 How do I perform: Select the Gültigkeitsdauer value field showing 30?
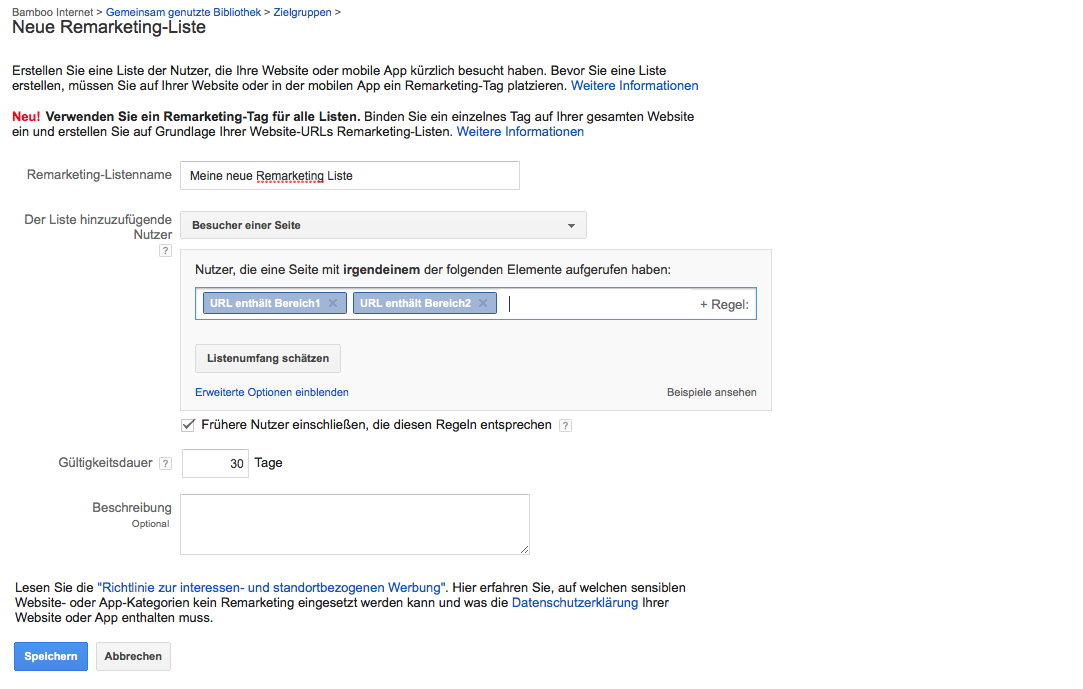point(215,462)
